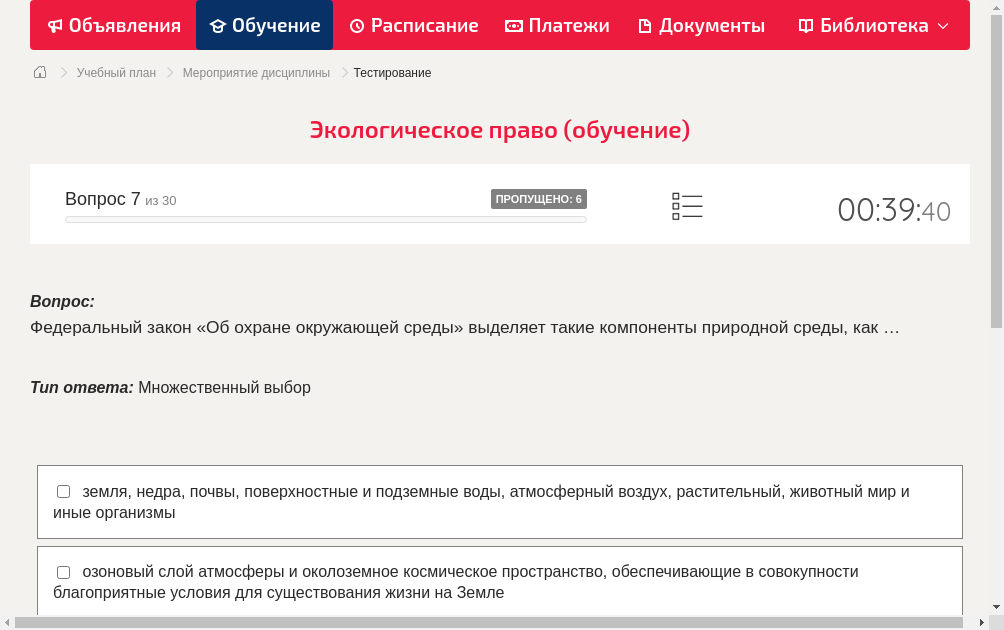The height and width of the screenshot is (630, 1004).
Task: Click the home icon in breadcrumbs
Action: coord(39,72)
